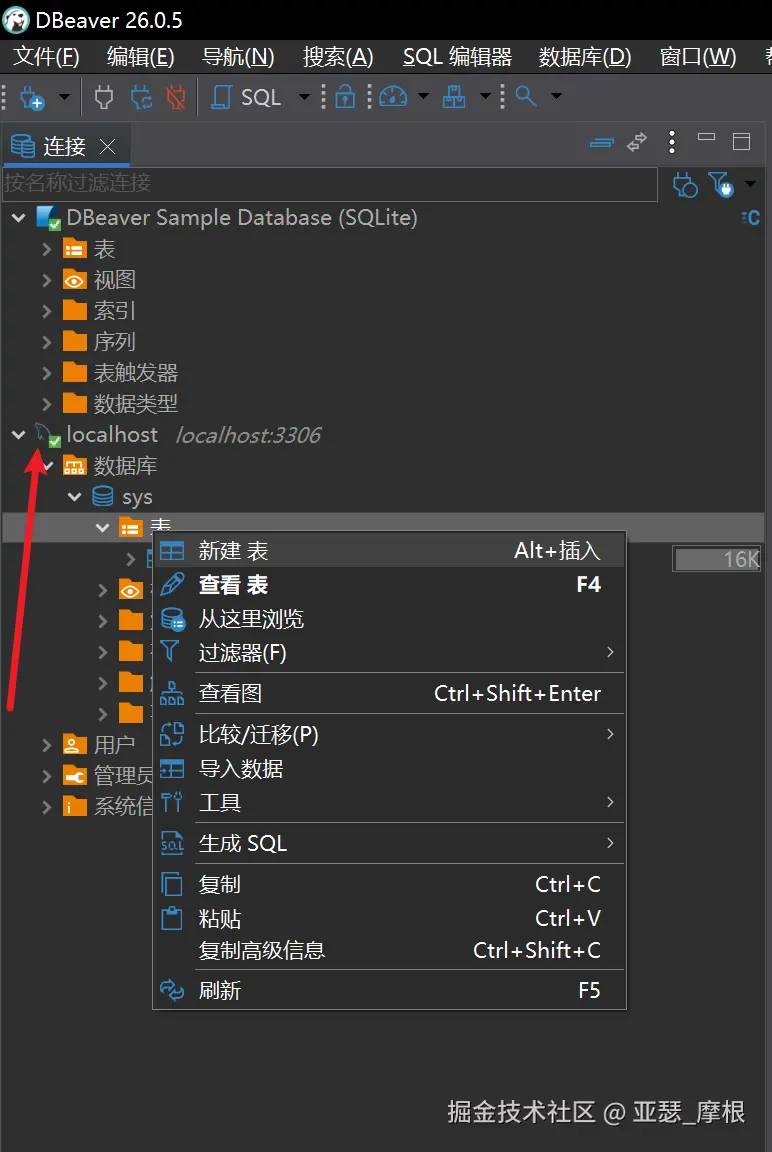Expand the 数据类型 folder chevron

[x=46, y=403]
